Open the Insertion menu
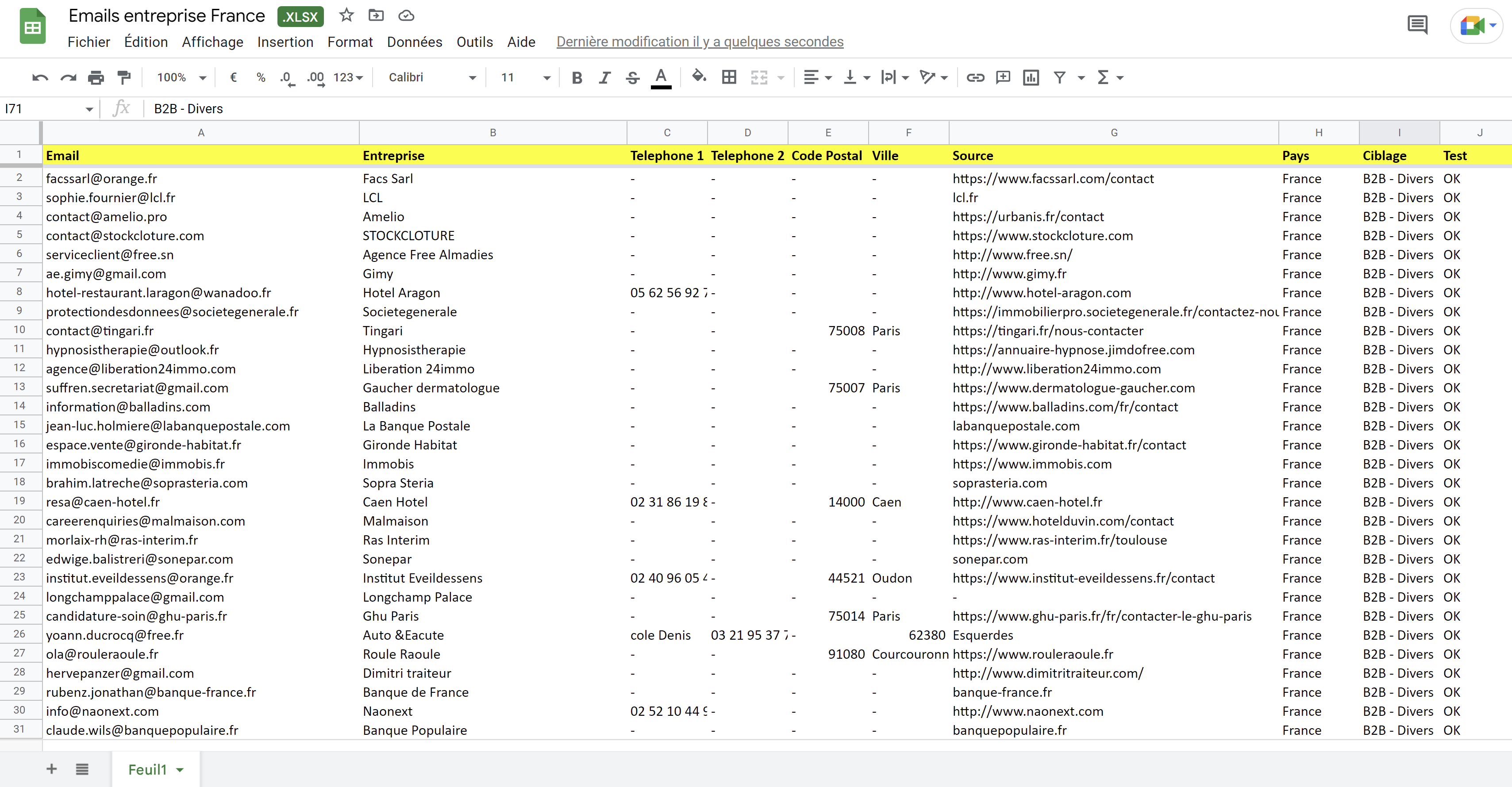Screen dimensions: 1512x787 click(285, 42)
